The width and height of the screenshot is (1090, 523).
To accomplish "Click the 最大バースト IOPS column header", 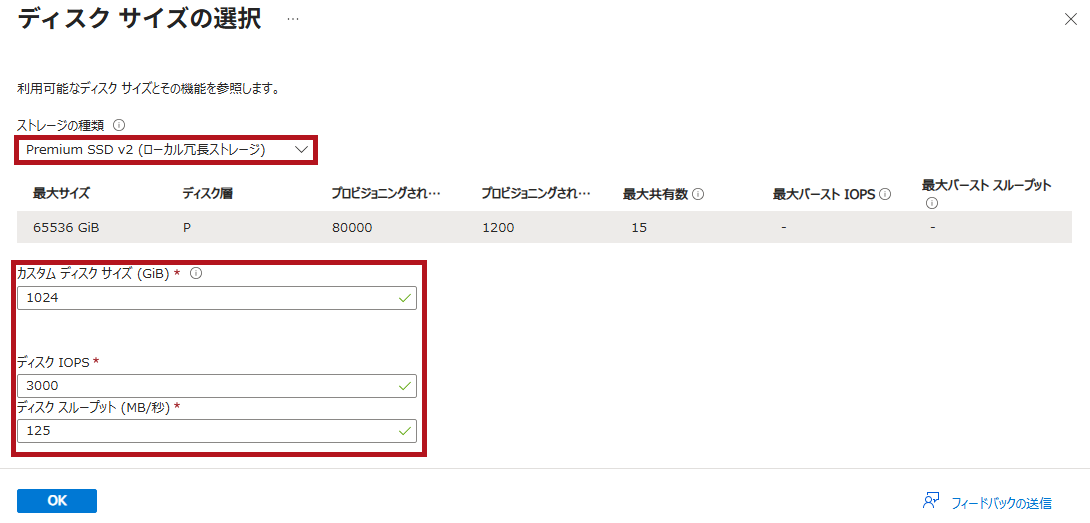I will [x=824, y=194].
